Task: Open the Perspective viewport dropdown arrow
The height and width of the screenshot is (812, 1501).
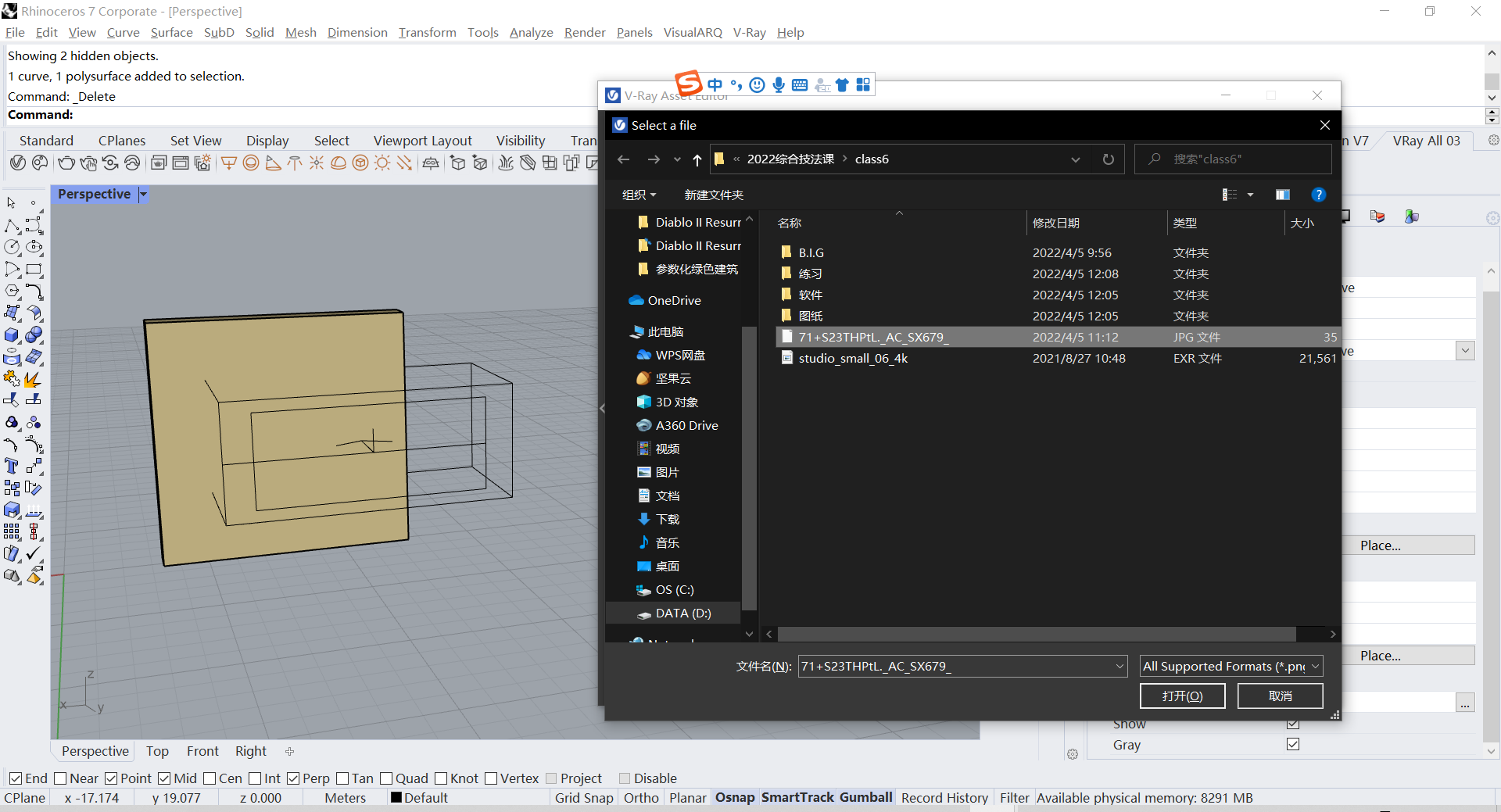Action: (x=143, y=195)
